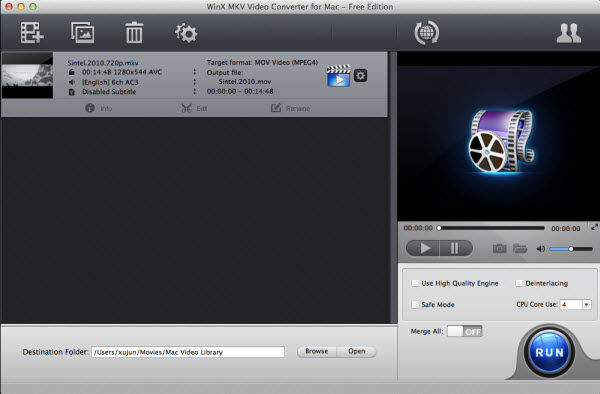Click the blue RUN button

(x=549, y=352)
